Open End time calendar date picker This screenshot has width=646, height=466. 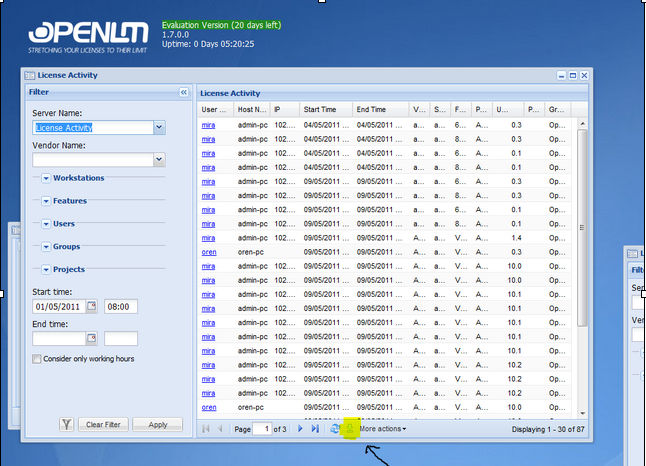pos(92,339)
